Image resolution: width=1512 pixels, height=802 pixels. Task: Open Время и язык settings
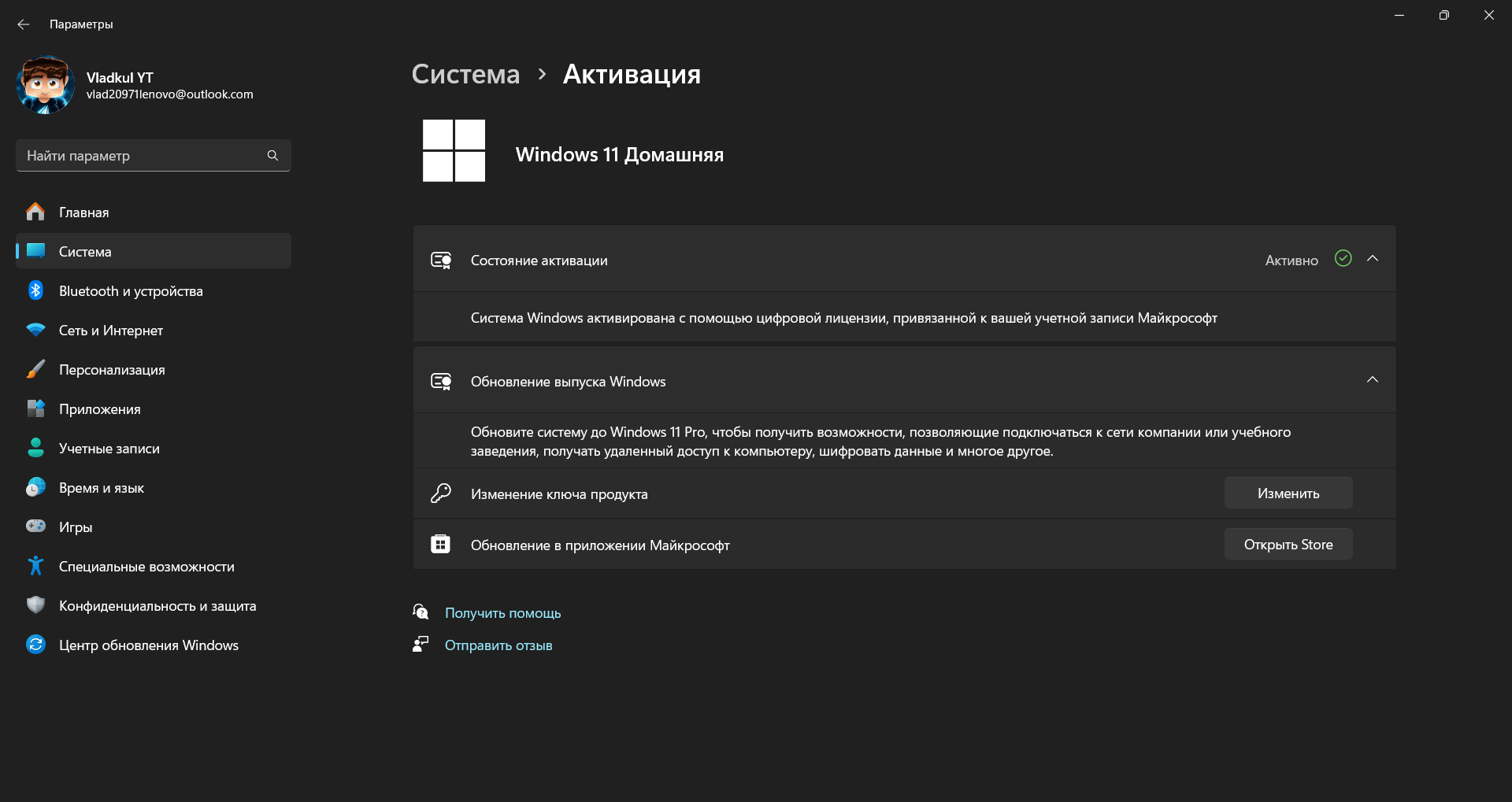(154, 487)
